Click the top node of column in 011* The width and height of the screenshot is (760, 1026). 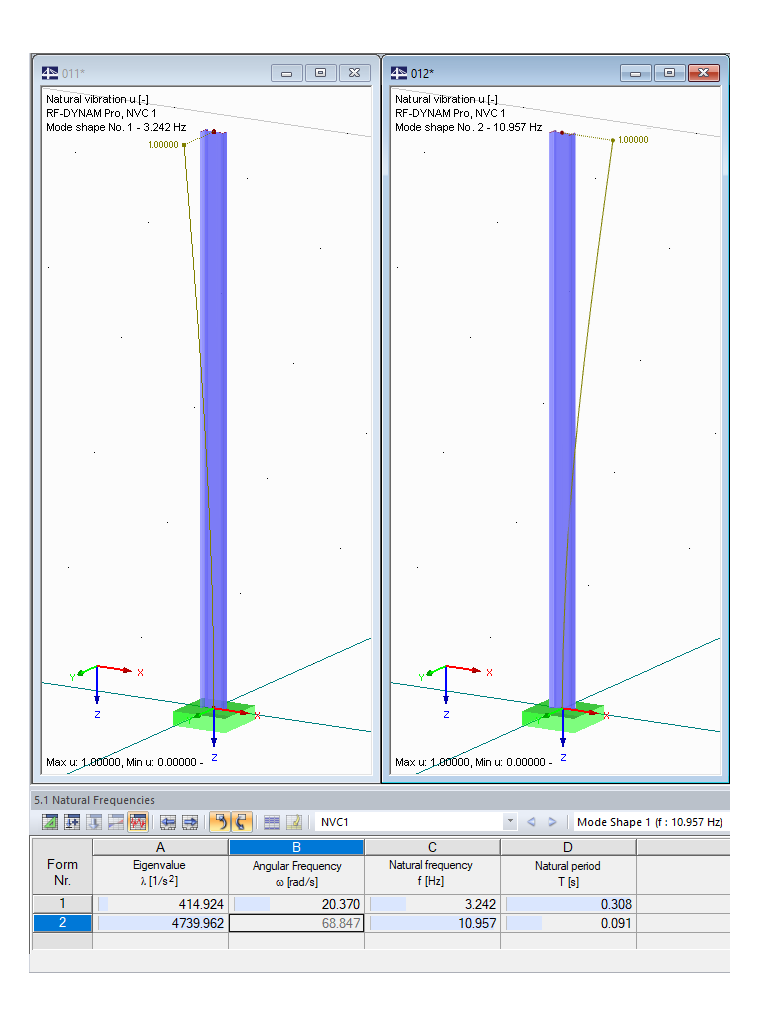(213, 132)
